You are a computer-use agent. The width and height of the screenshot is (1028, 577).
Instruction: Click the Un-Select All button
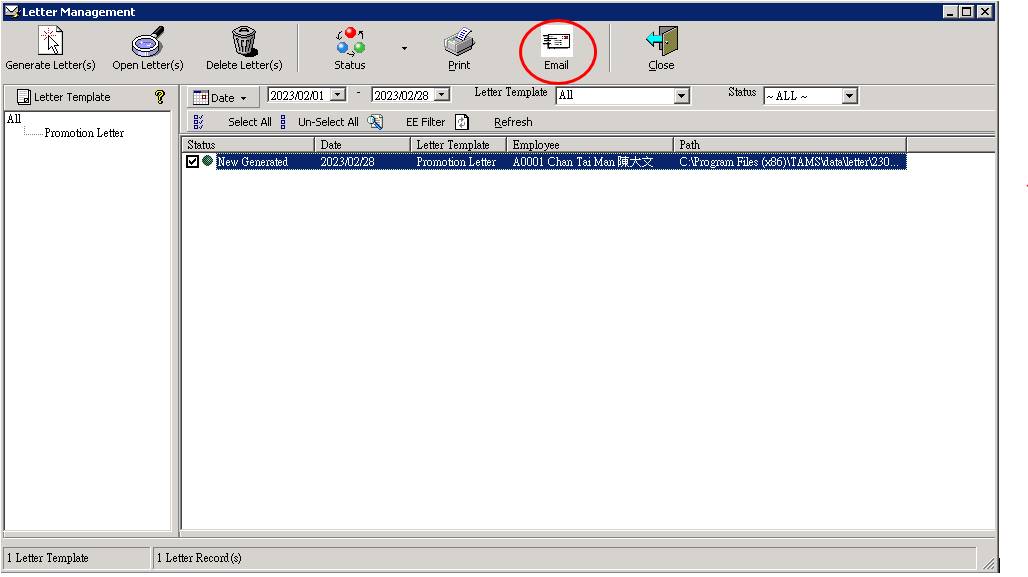click(328, 122)
